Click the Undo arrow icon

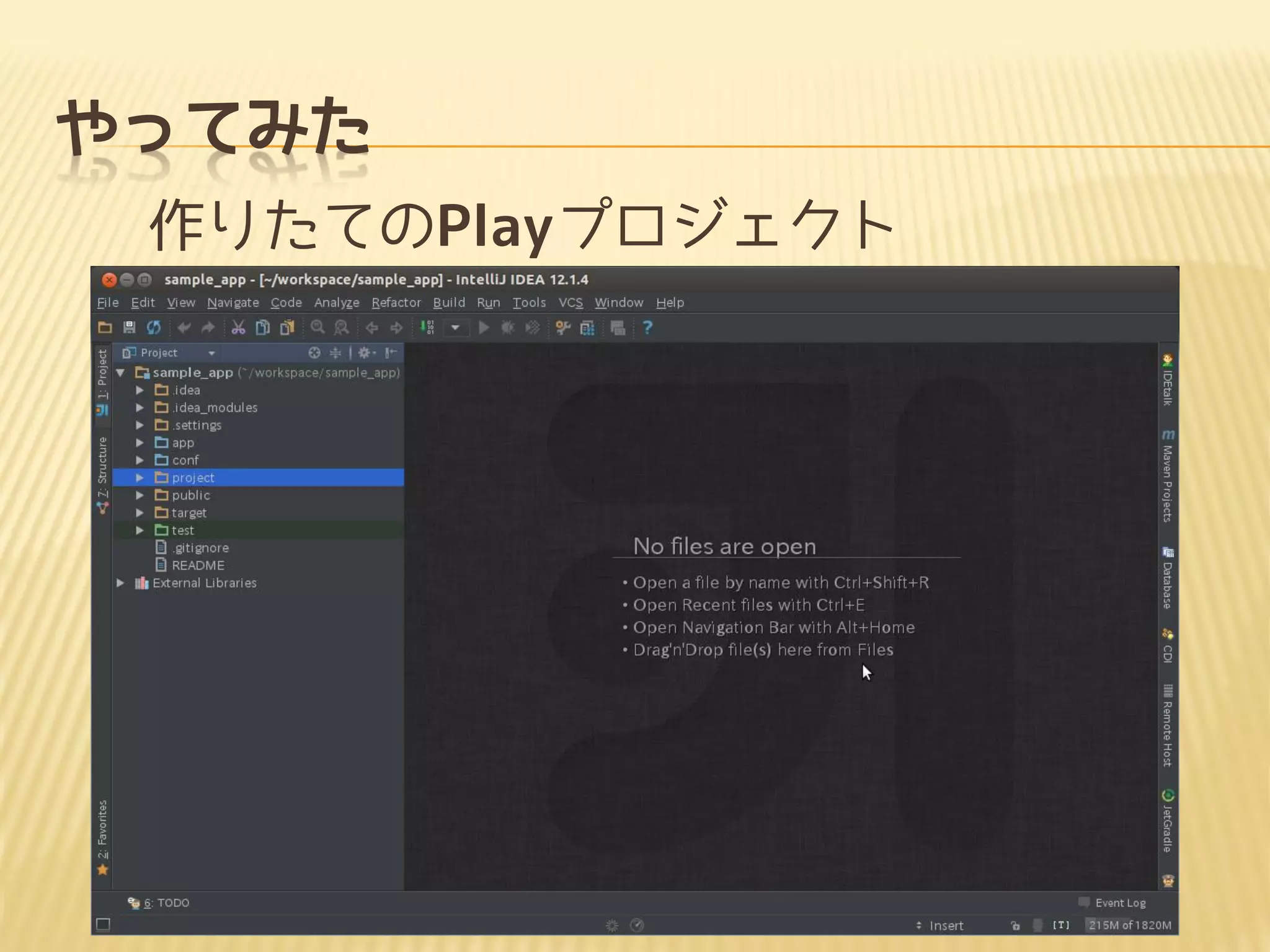coord(184,327)
